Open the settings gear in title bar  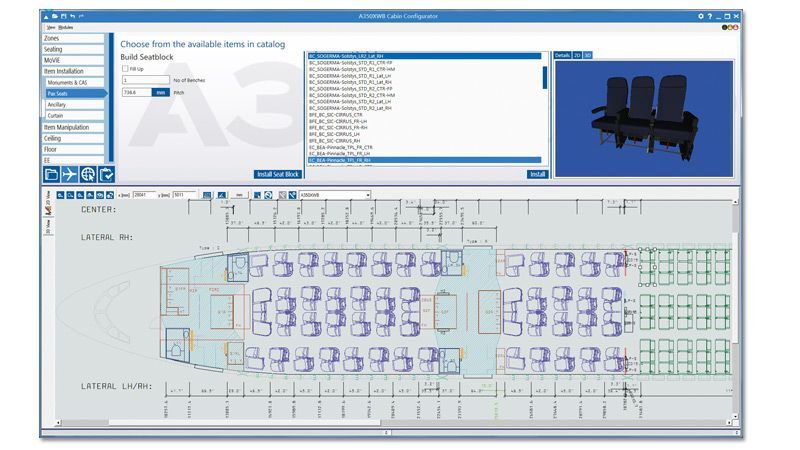(700, 17)
